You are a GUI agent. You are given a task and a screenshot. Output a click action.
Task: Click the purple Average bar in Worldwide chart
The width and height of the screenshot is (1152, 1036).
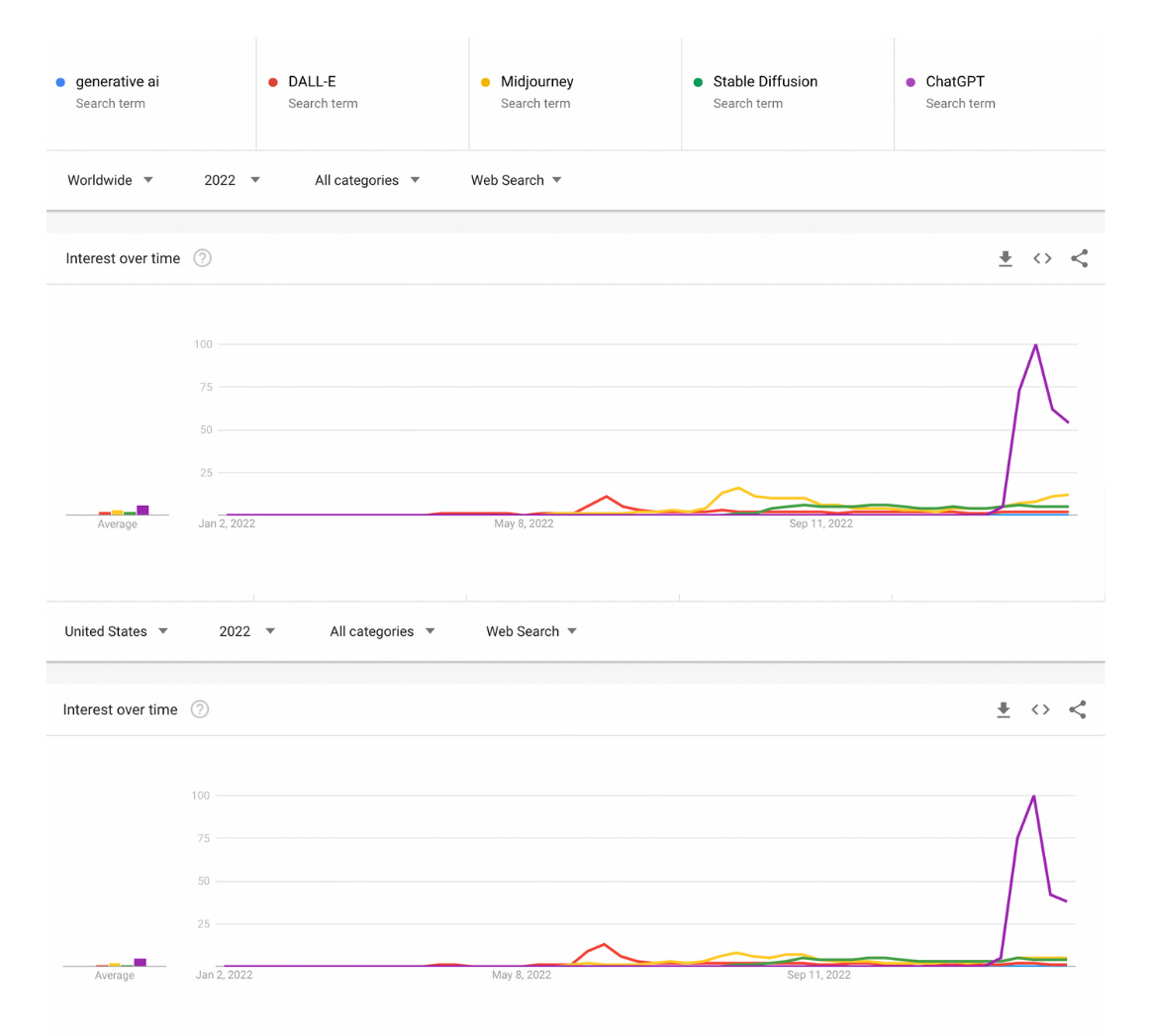pos(143,510)
